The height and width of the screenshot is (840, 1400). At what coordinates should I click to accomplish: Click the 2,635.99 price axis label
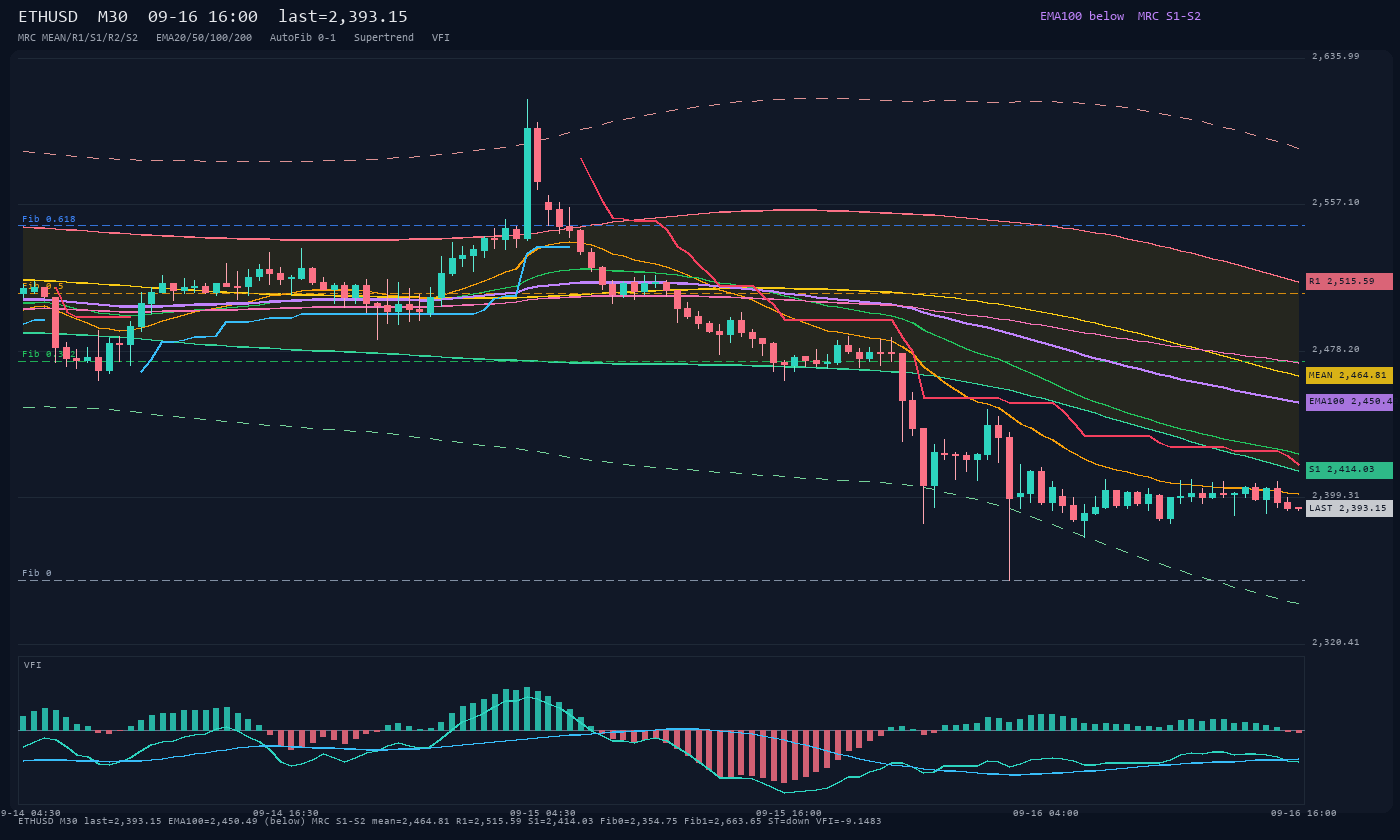1336,56
